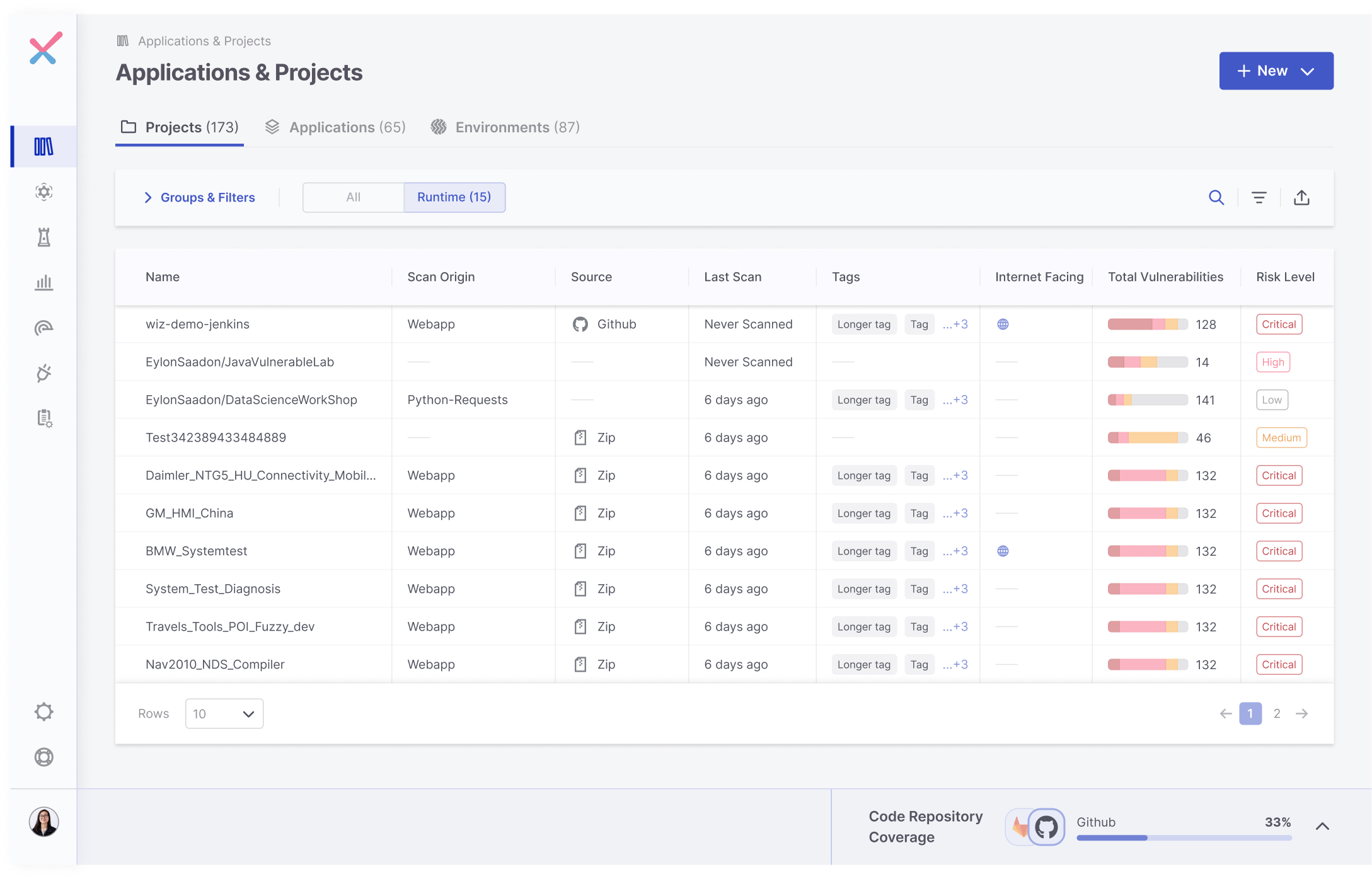
Task: Click vulnerability bar for Test342389433484889
Action: (x=1148, y=438)
